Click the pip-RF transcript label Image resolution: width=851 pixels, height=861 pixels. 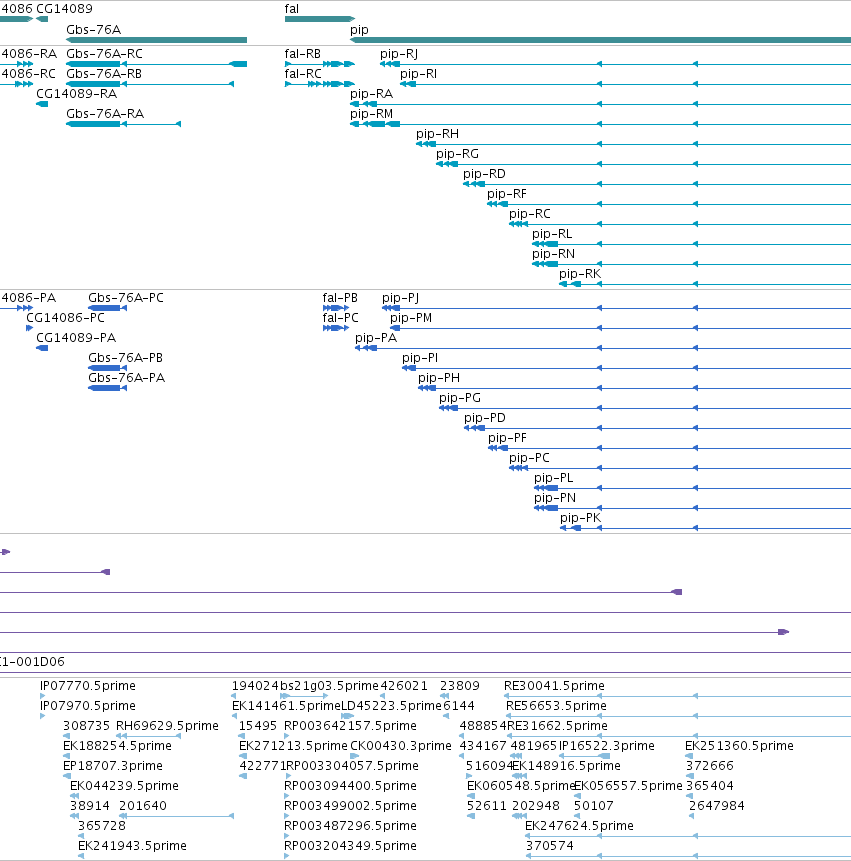(x=507, y=194)
